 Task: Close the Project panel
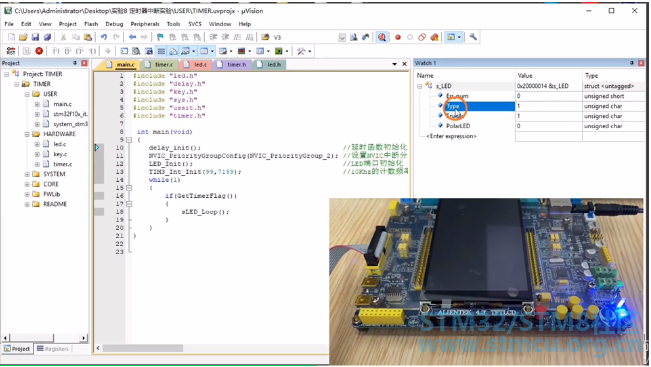(84, 63)
